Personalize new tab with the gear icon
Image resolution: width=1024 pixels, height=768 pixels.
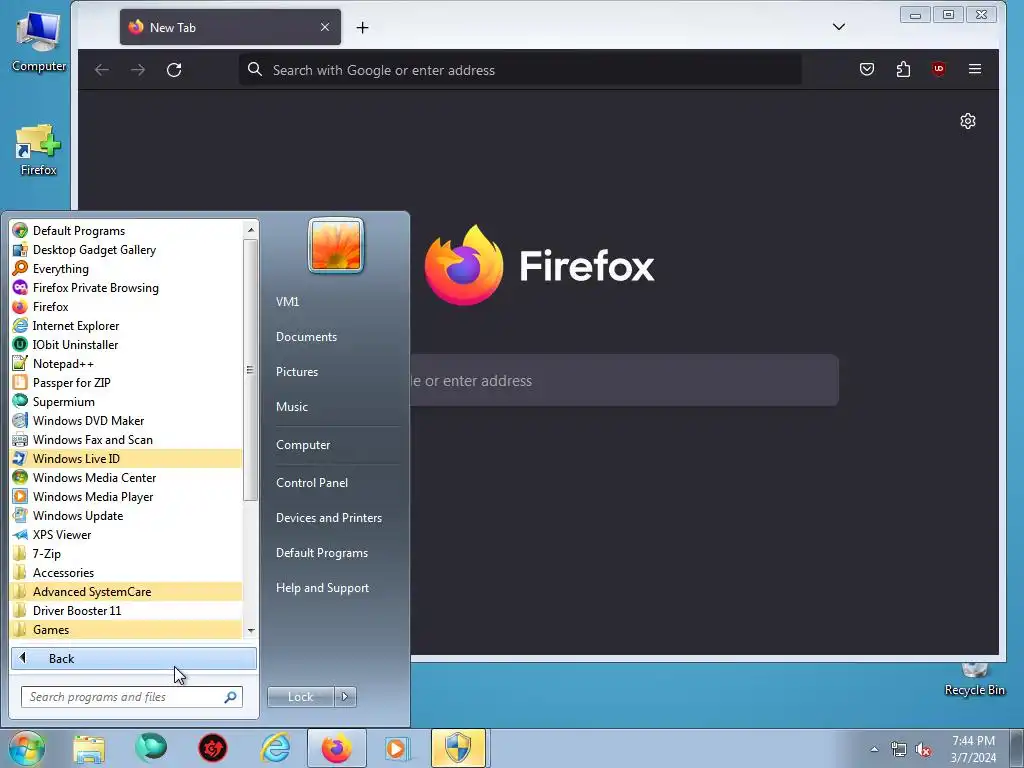968,121
